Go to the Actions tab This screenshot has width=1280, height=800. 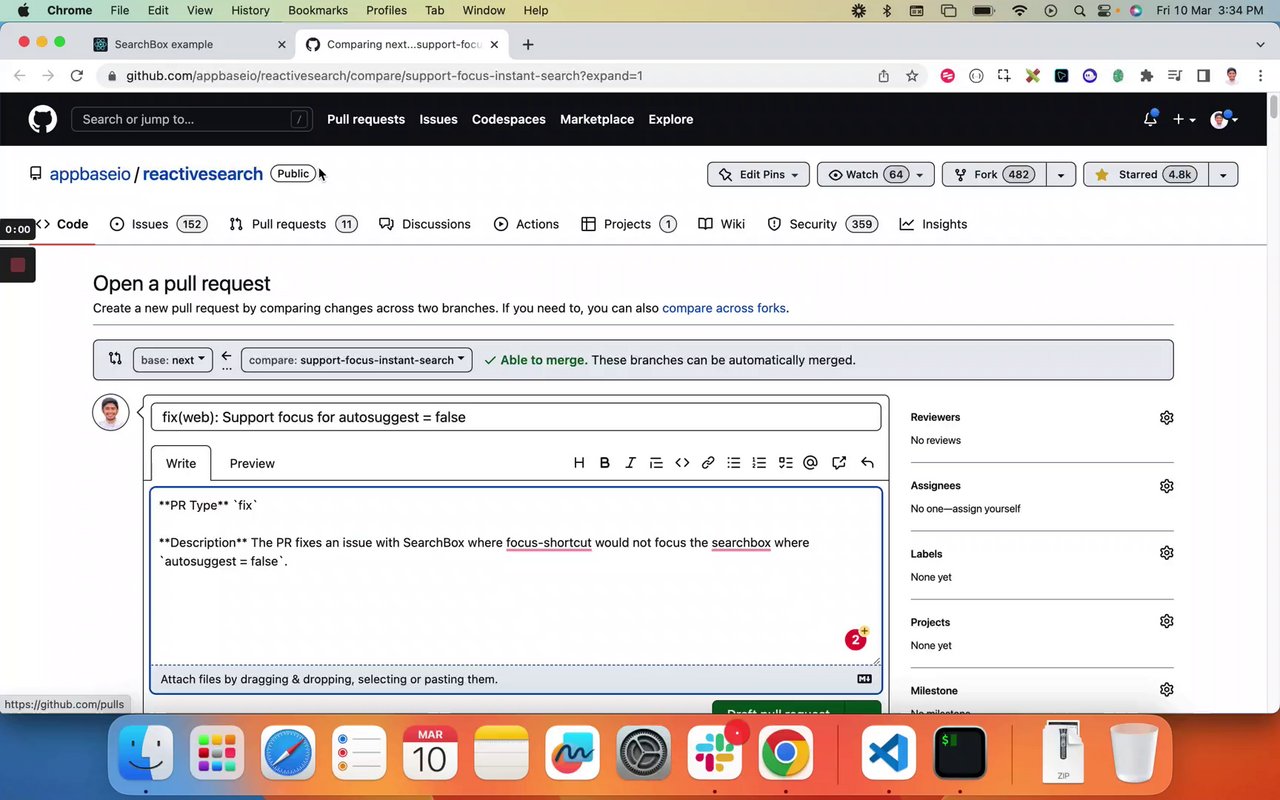pos(526,224)
